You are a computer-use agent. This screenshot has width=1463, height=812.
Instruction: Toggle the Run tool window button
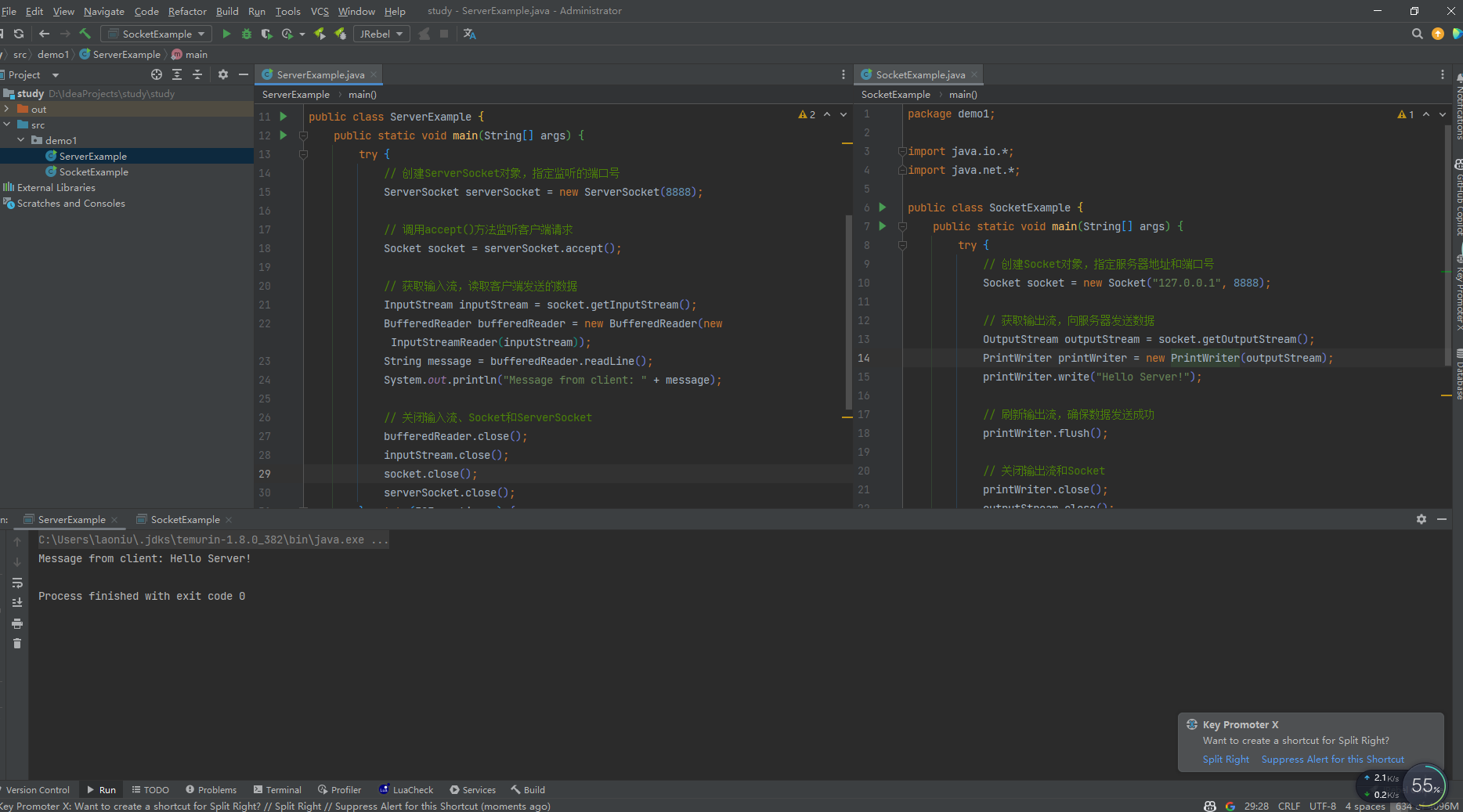101,790
